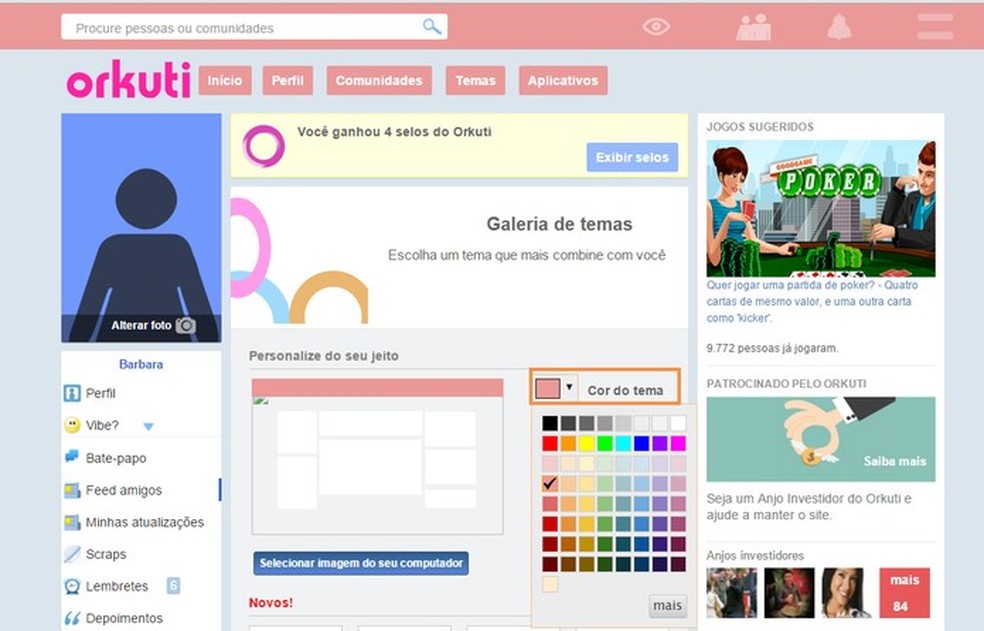Open Lembretes in sidebar
984x631 pixels.
[117, 586]
